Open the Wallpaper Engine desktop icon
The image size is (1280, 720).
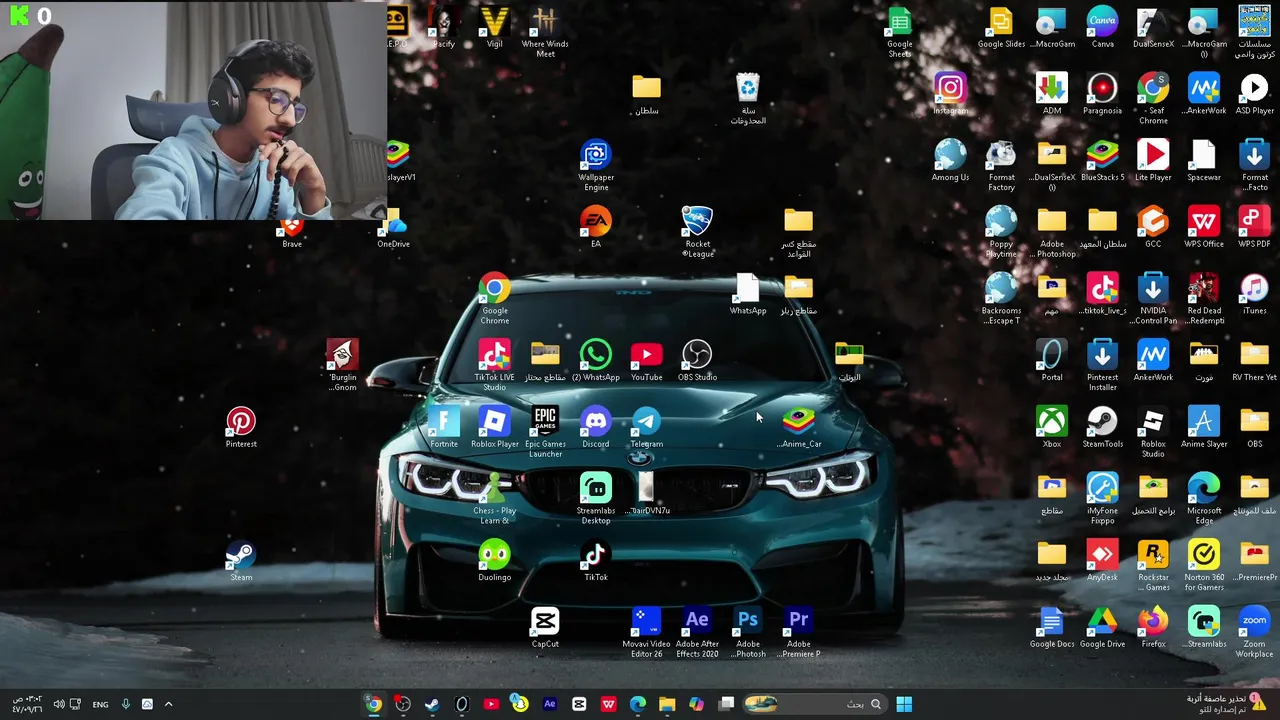tap(595, 165)
